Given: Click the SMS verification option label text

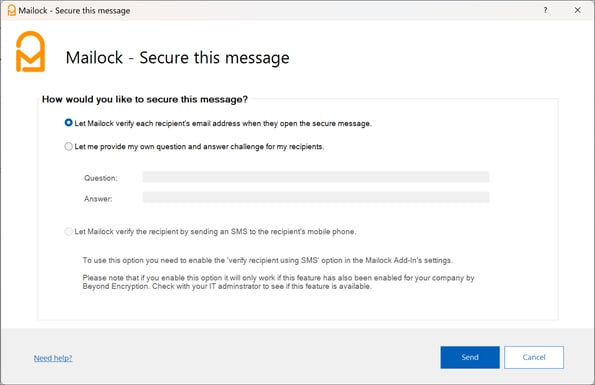Looking at the screenshot, I should 215,231.
